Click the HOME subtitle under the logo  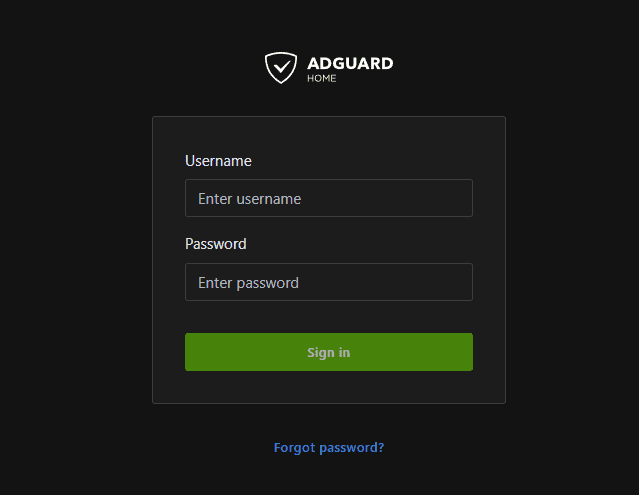322,78
